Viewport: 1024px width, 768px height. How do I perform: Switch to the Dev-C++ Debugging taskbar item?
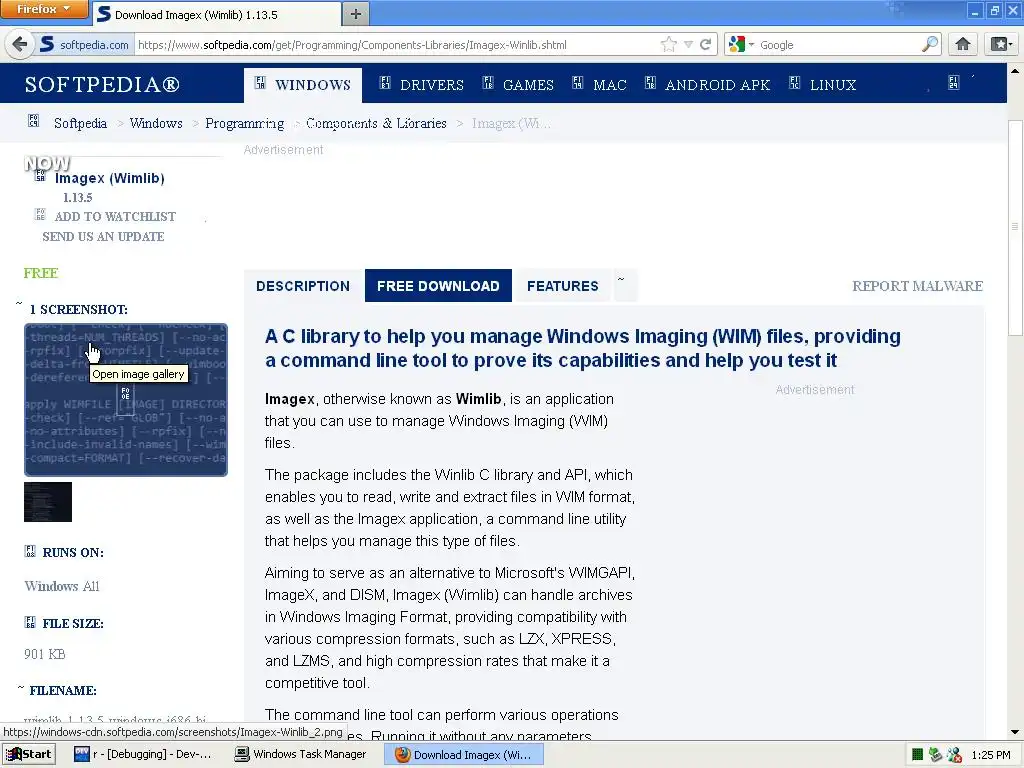click(x=143, y=754)
